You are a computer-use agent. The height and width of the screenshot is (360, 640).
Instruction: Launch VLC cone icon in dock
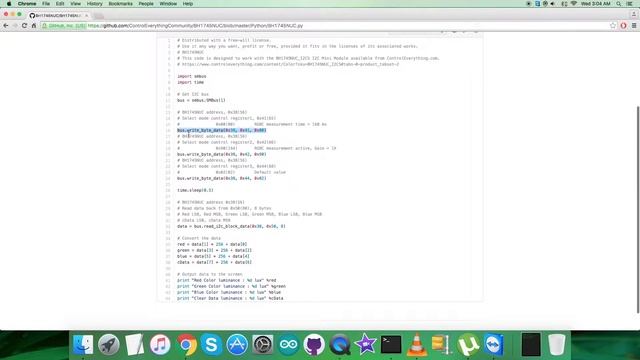click(416, 344)
